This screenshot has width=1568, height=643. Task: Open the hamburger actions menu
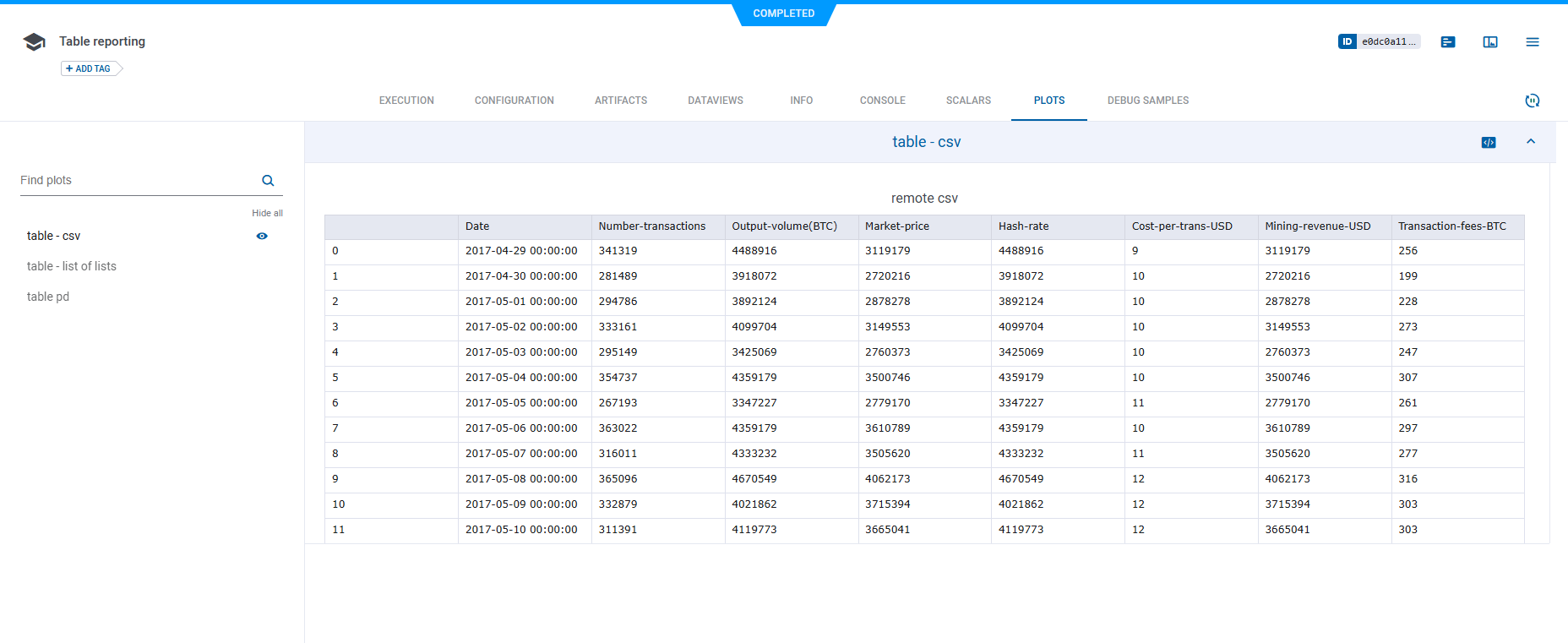[x=1533, y=41]
